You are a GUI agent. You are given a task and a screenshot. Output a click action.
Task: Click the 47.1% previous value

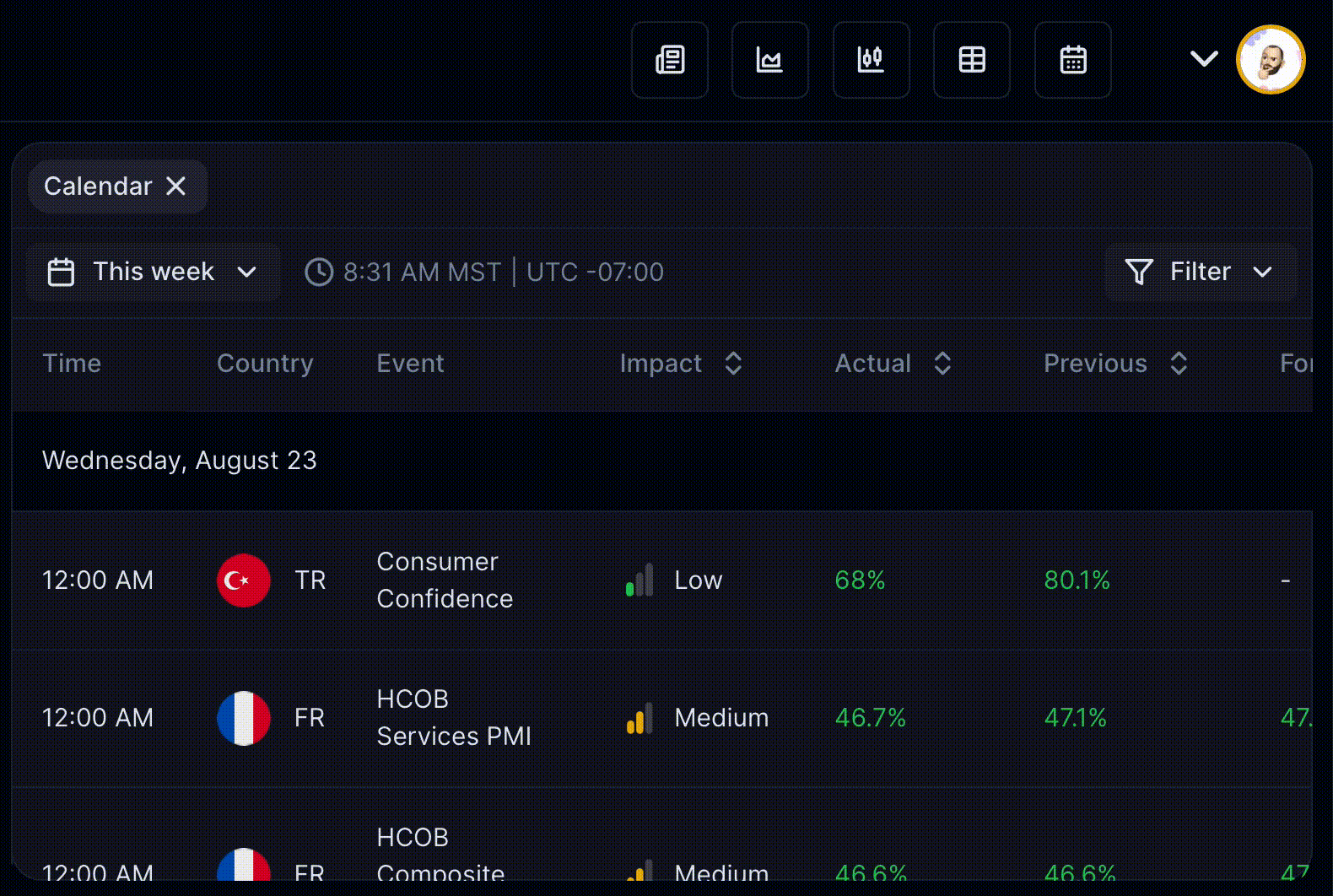click(1075, 718)
